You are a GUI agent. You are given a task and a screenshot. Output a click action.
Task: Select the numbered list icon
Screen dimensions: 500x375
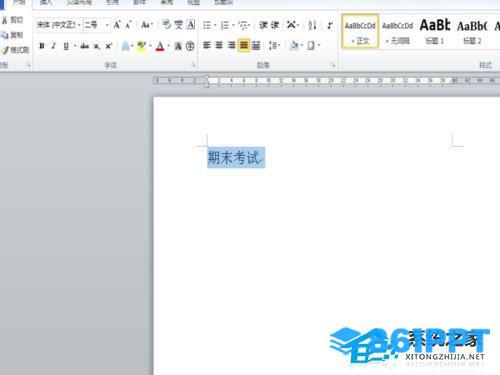[x=225, y=25]
